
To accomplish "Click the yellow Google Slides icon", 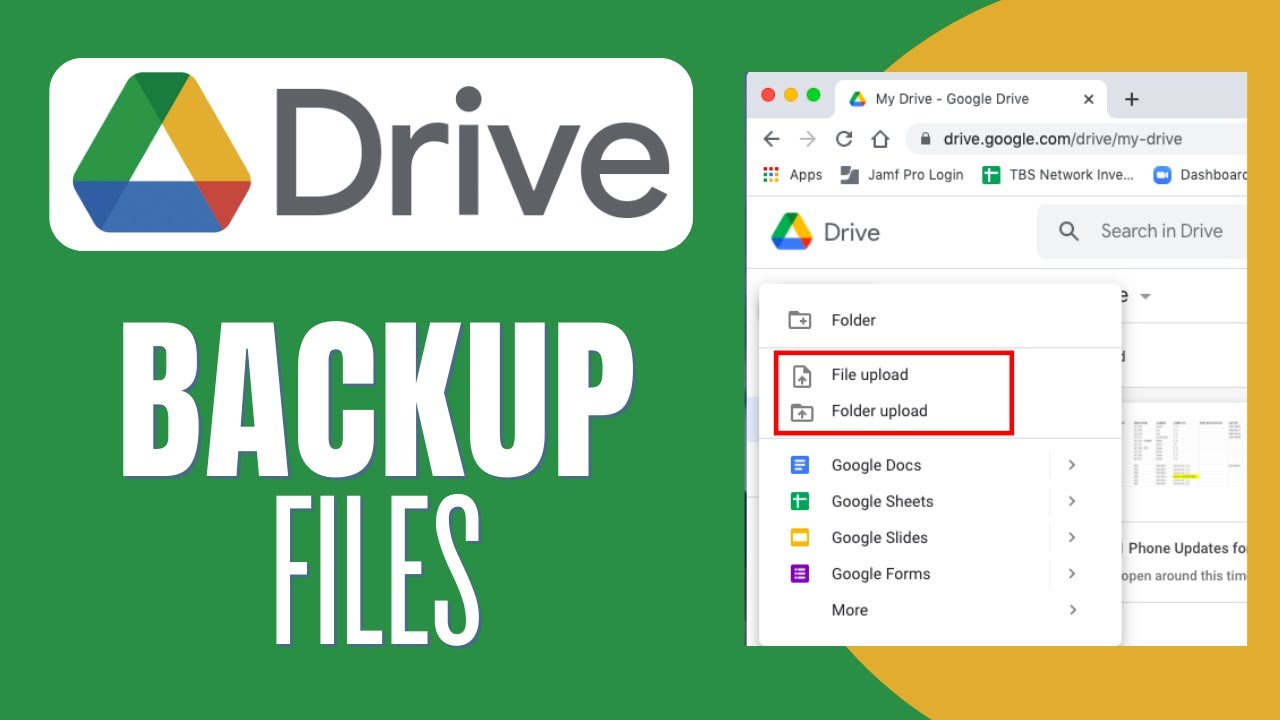I will click(800, 538).
